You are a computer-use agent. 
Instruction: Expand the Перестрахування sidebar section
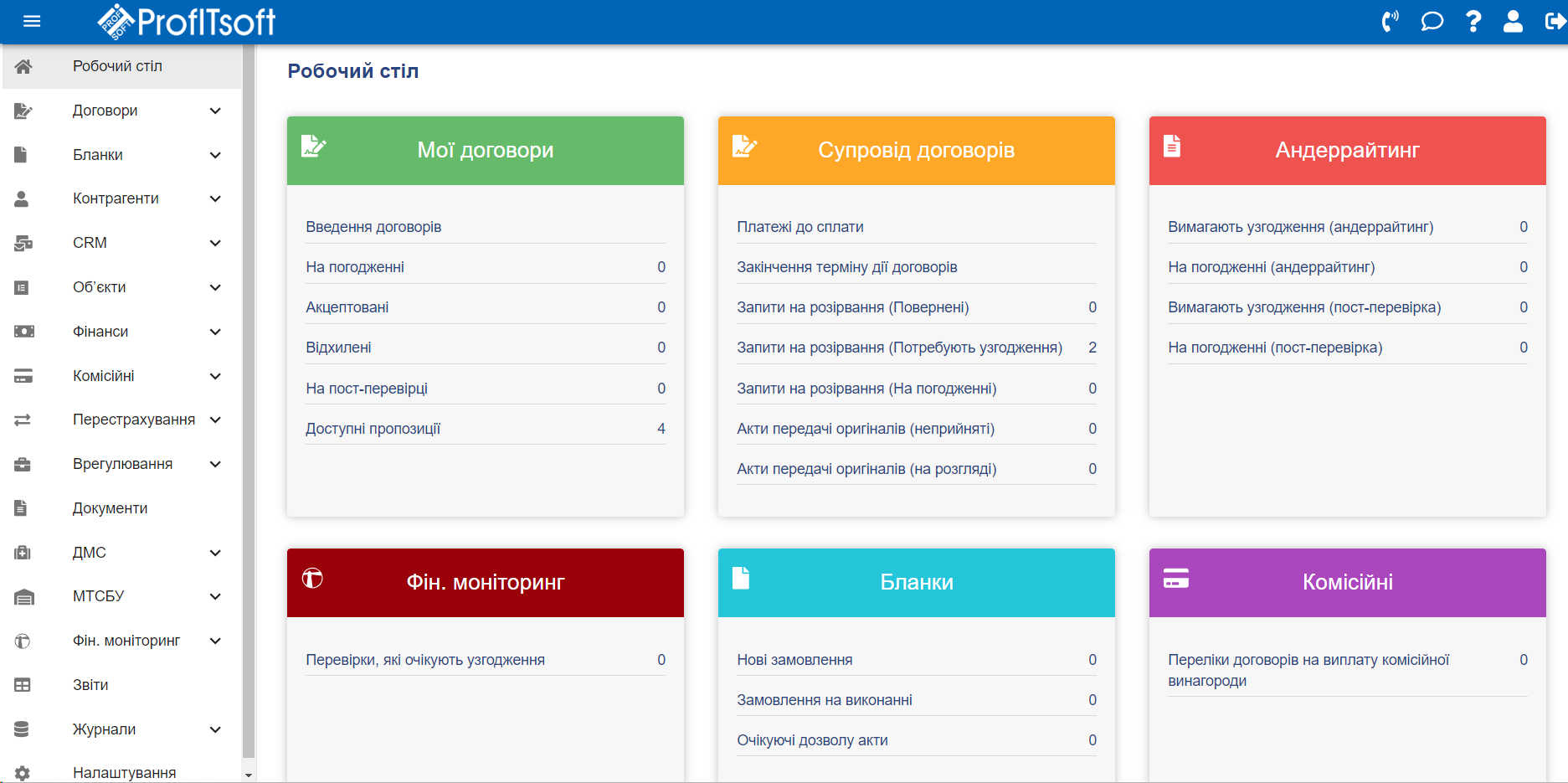coord(215,420)
